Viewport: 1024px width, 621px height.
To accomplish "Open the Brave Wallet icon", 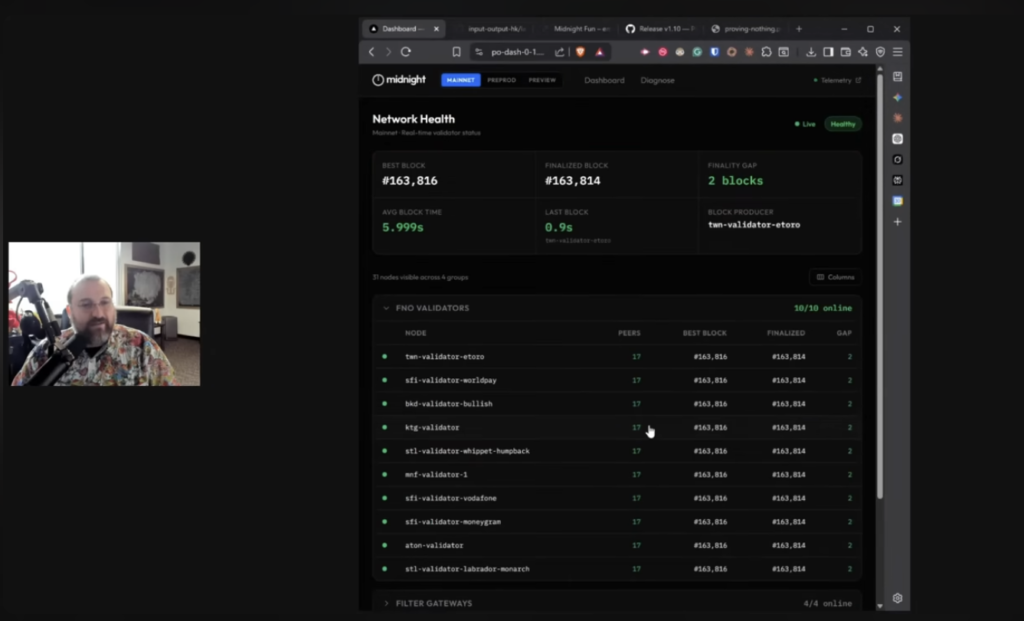I will (x=845, y=52).
